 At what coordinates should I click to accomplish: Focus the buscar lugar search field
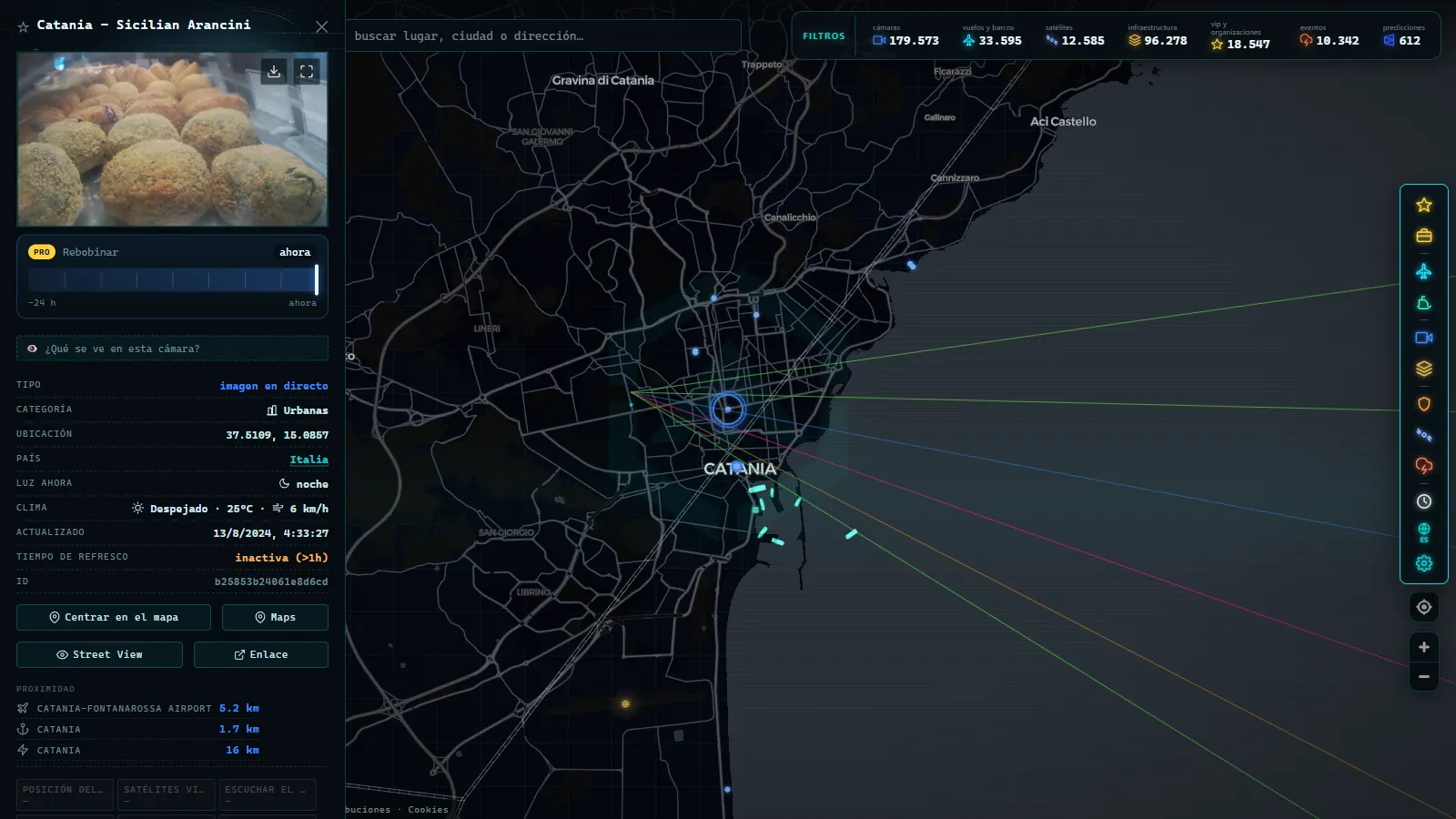tap(543, 36)
